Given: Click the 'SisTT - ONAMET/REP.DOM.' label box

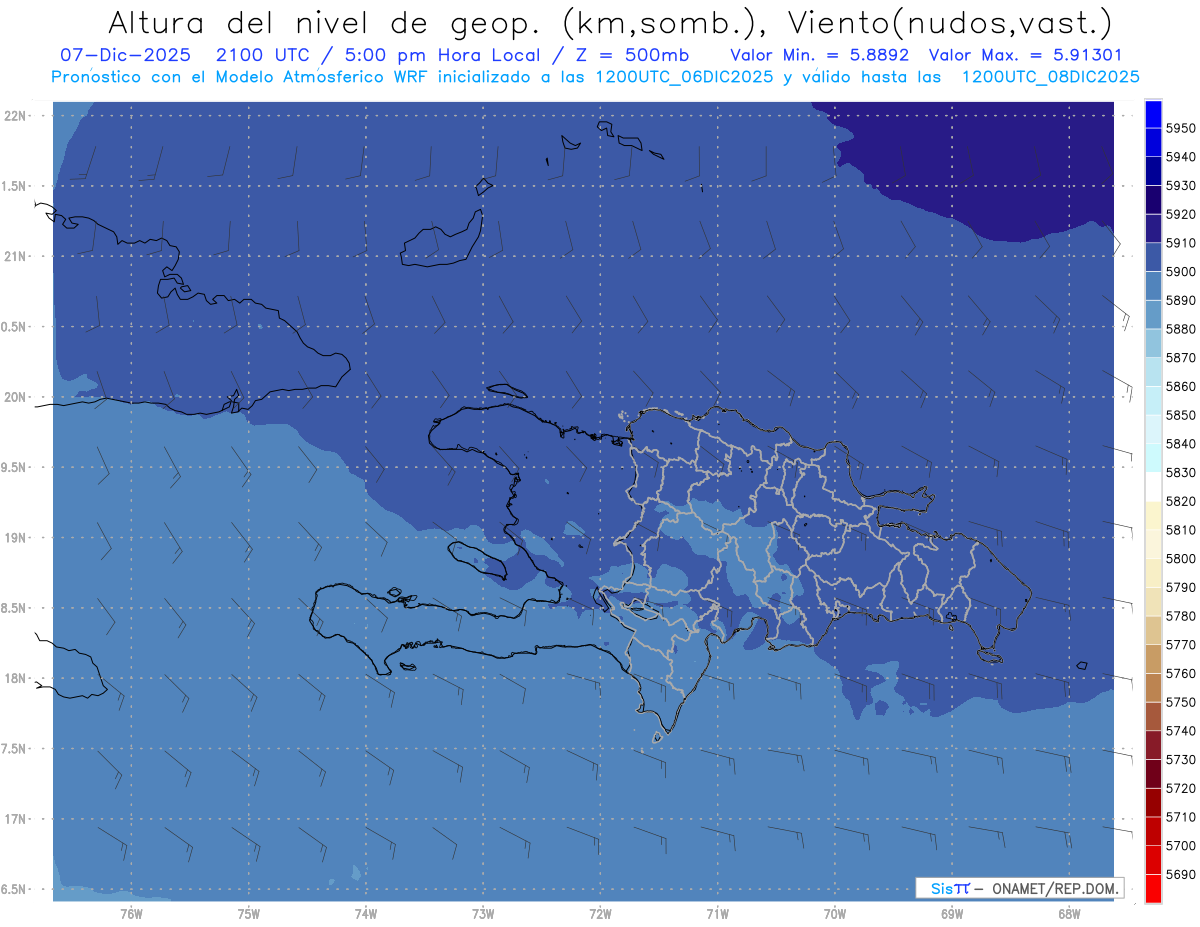Looking at the screenshot, I should 1019,888.
